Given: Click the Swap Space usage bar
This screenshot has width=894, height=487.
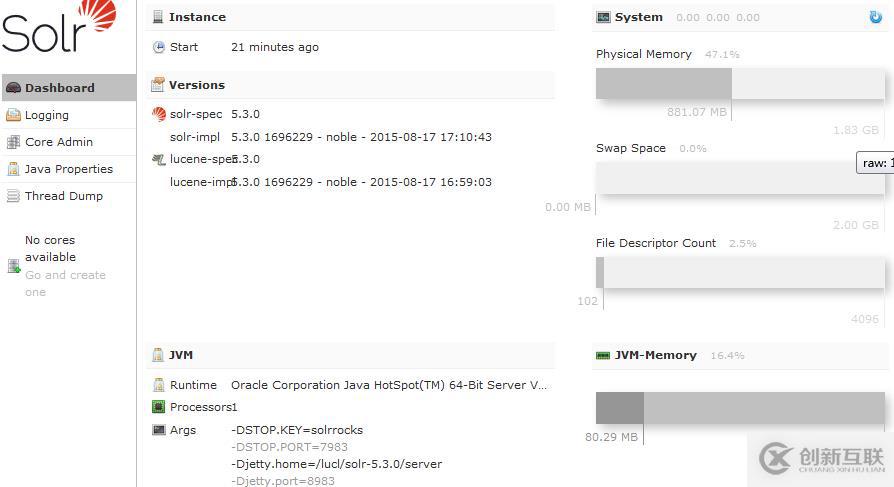Looking at the screenshot, I should click(740, 178).
